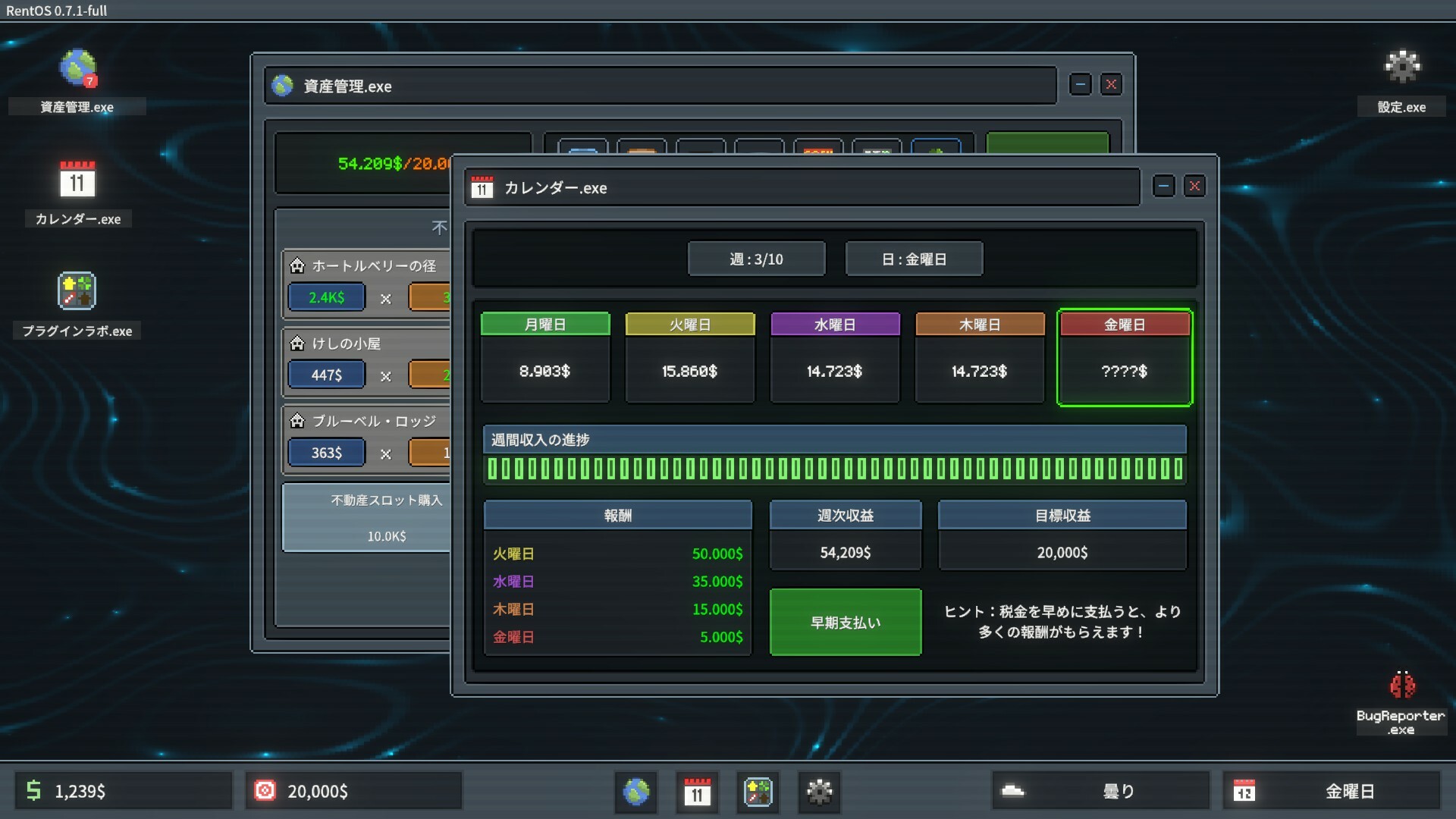The image size is (1456, 819).
Task: Open the 資産管理.exe desktop icon
Action: tap(77, 69)
